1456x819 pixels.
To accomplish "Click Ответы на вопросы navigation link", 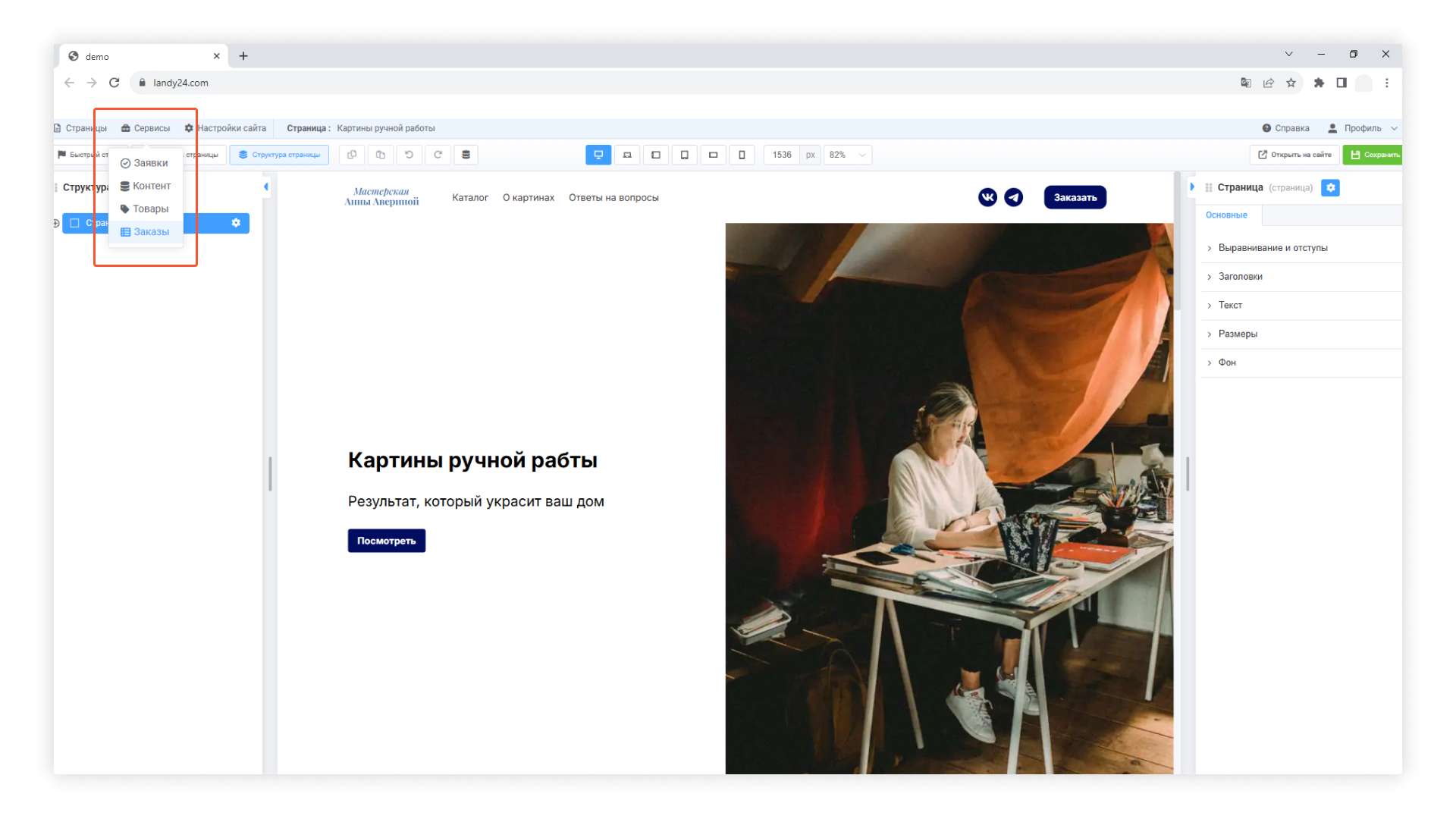I will click(614, 198).
